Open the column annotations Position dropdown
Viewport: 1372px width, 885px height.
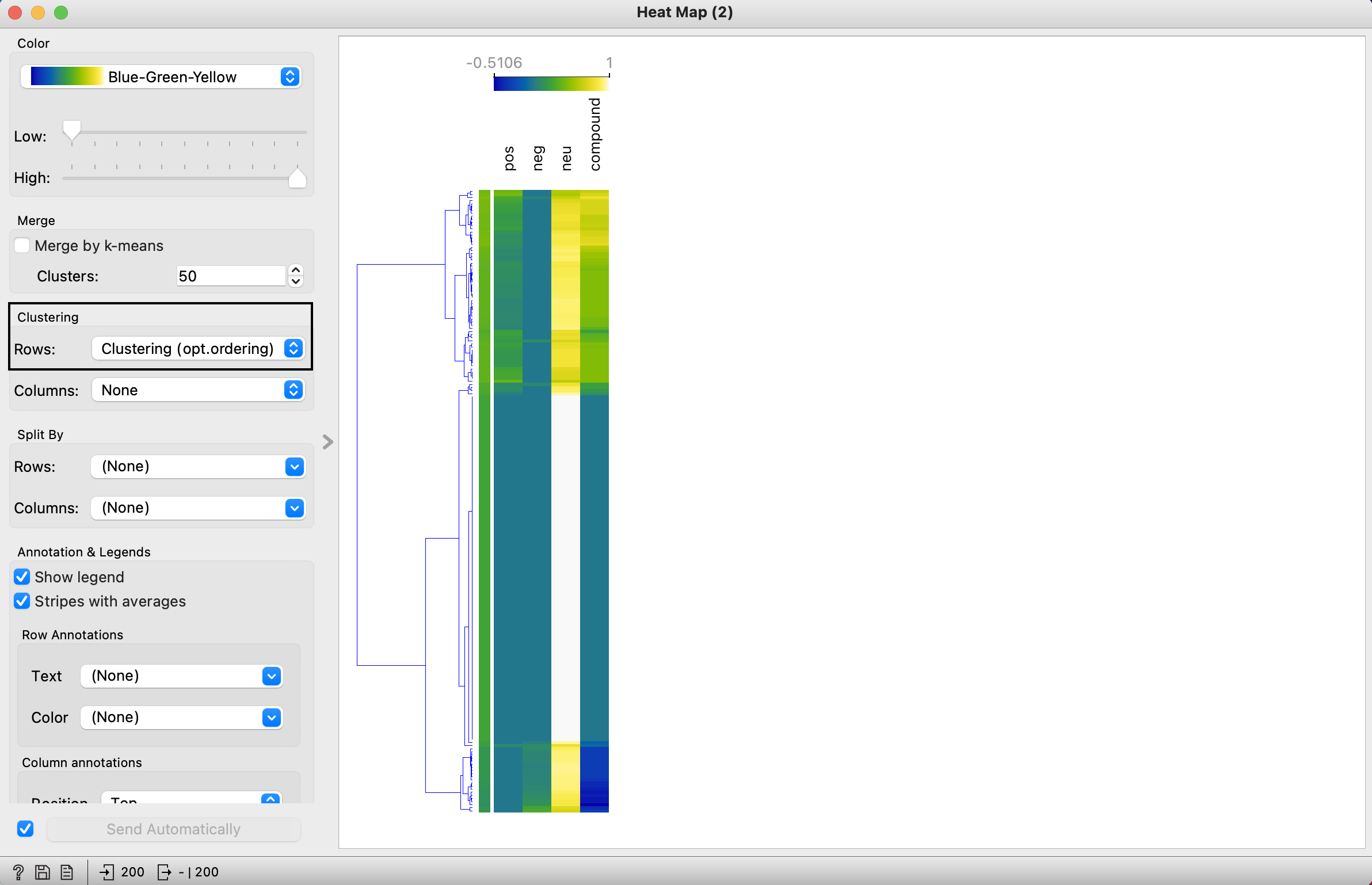pyautogui.click(x=191, y=799)
